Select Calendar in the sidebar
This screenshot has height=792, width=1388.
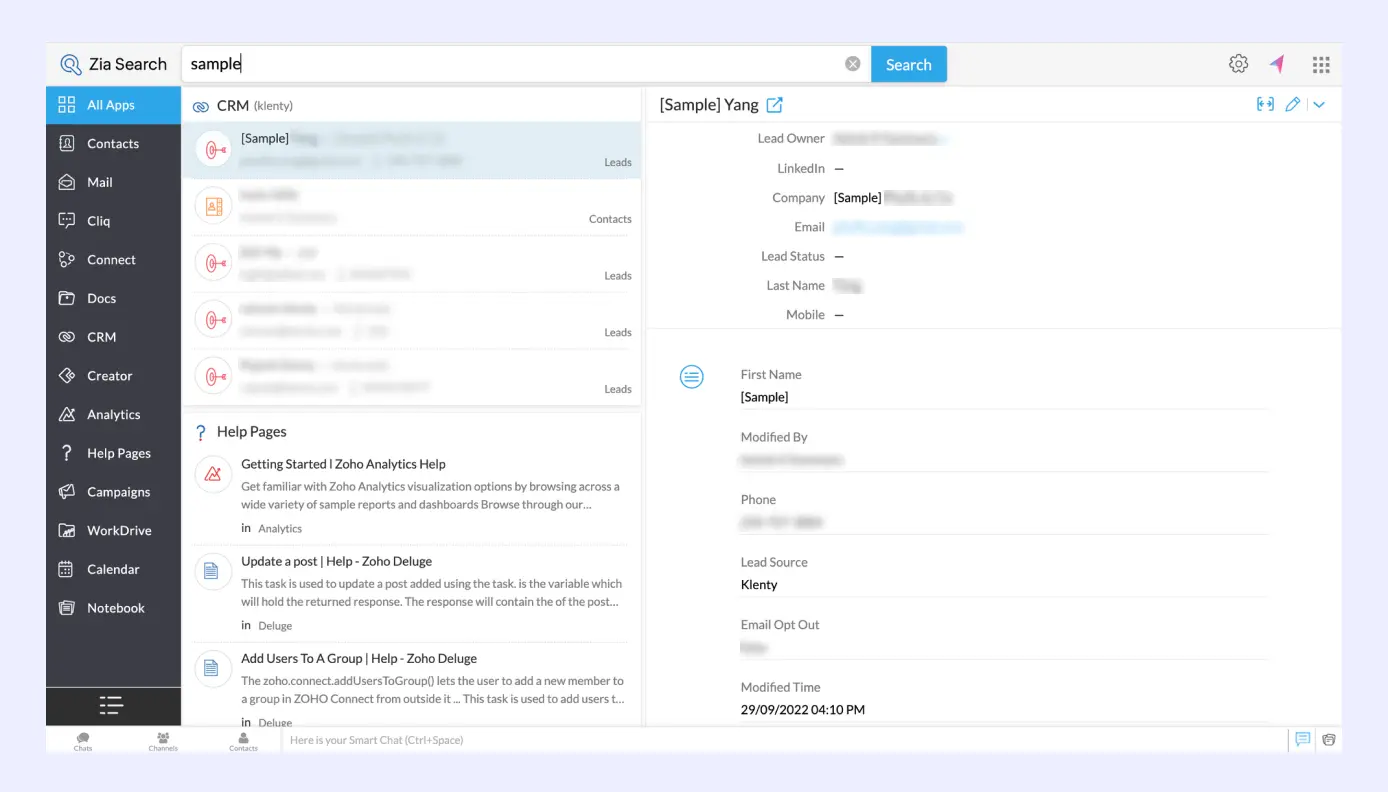[113, 569]
